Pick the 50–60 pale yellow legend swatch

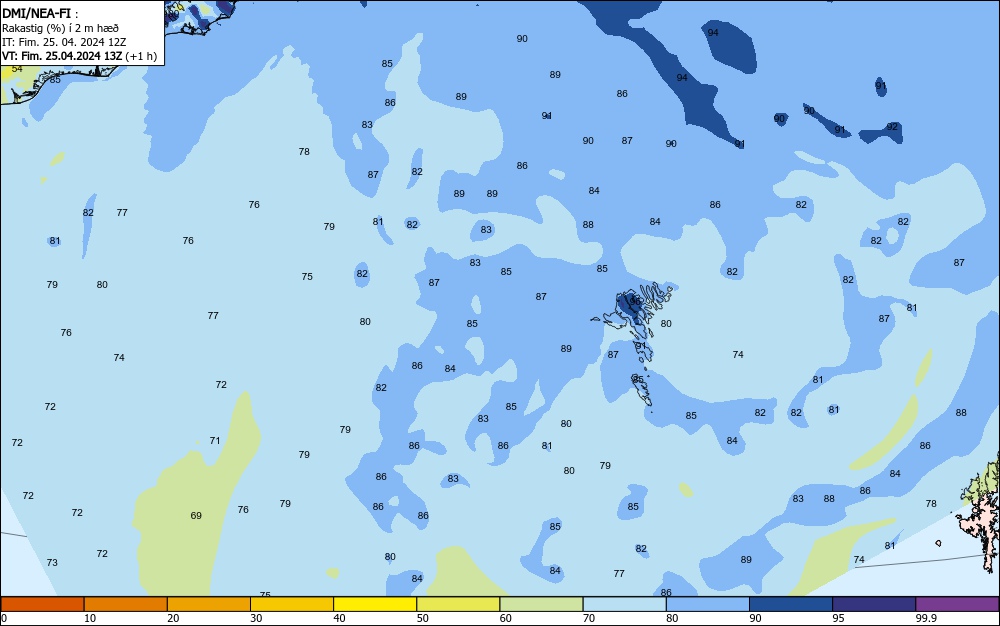coord(458,604)
